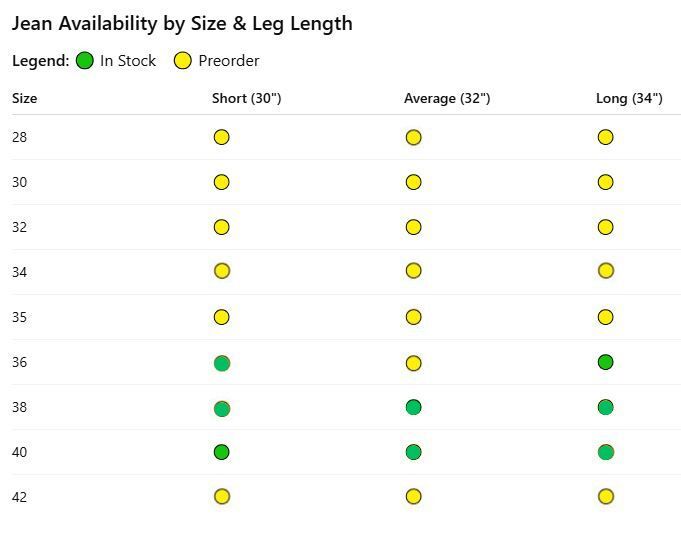Select the size 42 row label
The width and height of the screenshot is (681, 534).
[20, 497]
